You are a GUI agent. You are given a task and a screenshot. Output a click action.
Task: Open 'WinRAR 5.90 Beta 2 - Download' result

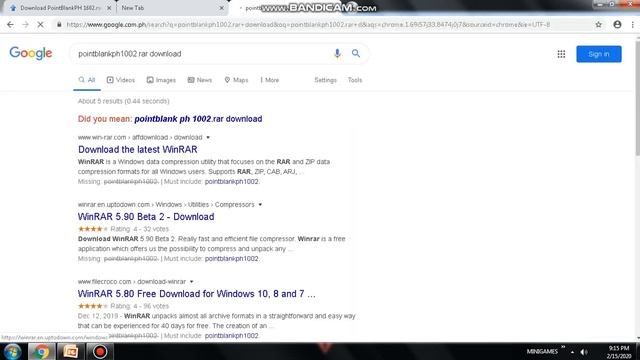[146, 217]
